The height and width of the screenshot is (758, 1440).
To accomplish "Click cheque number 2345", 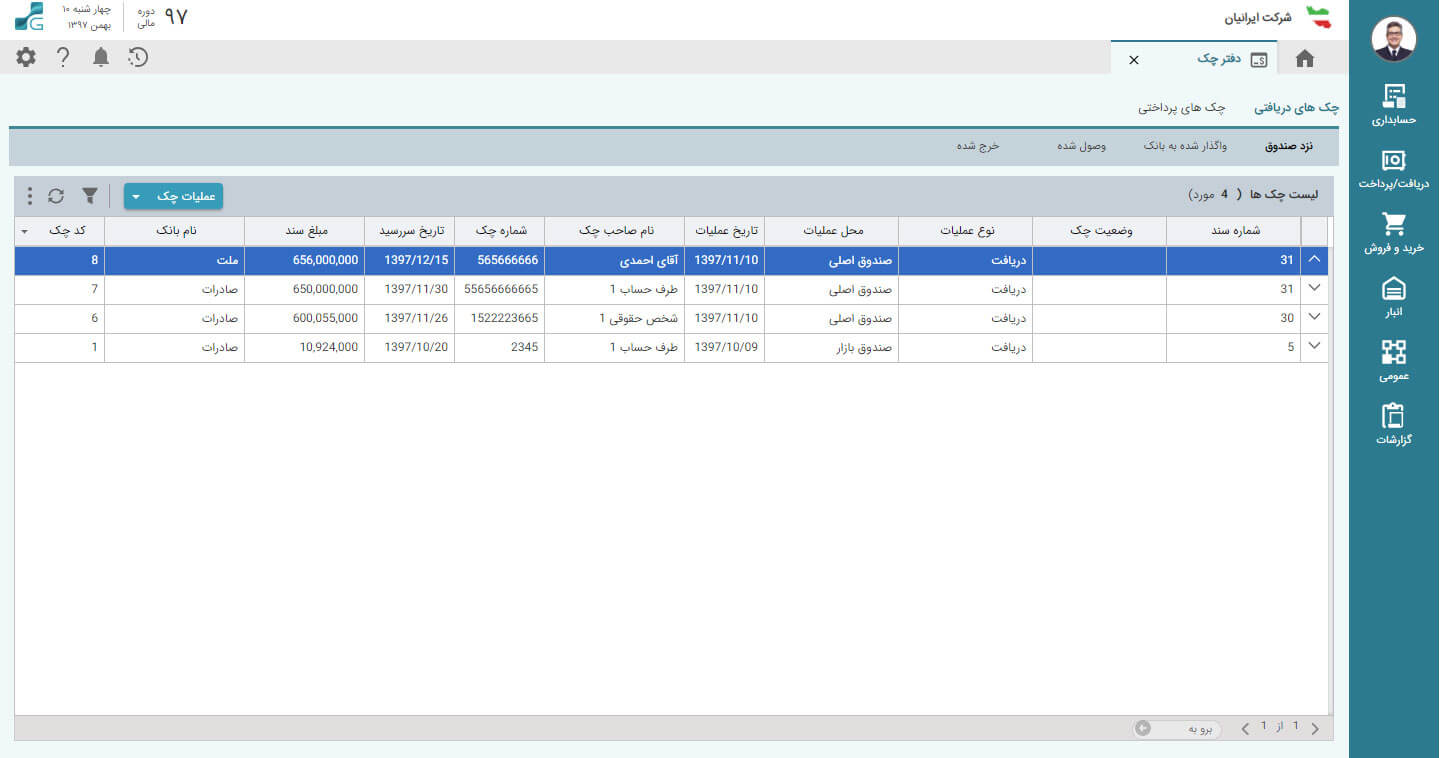I will (523, 347).
